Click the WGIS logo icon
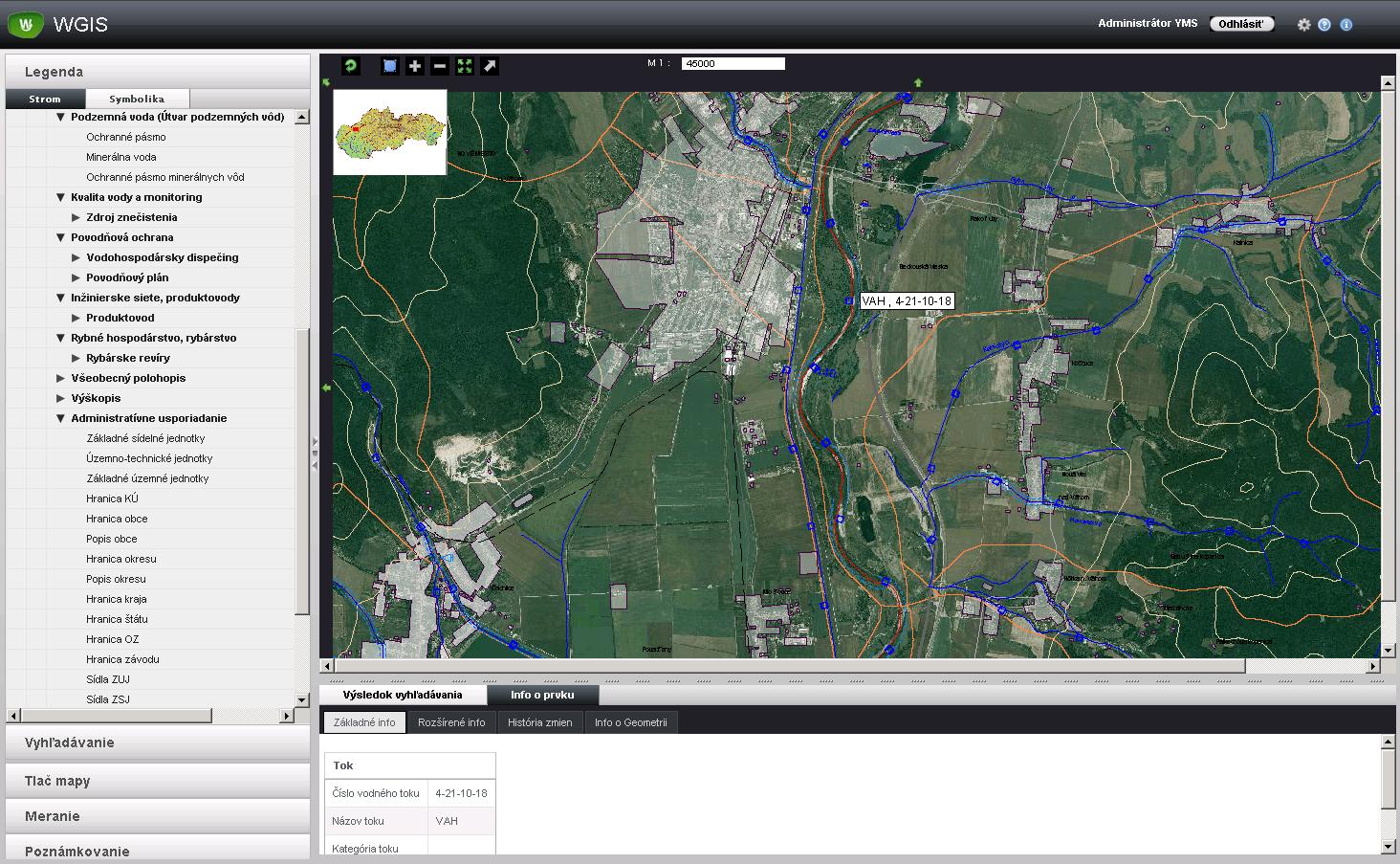The height and width of the screenshot is (864, 1400). pos(26,24)
